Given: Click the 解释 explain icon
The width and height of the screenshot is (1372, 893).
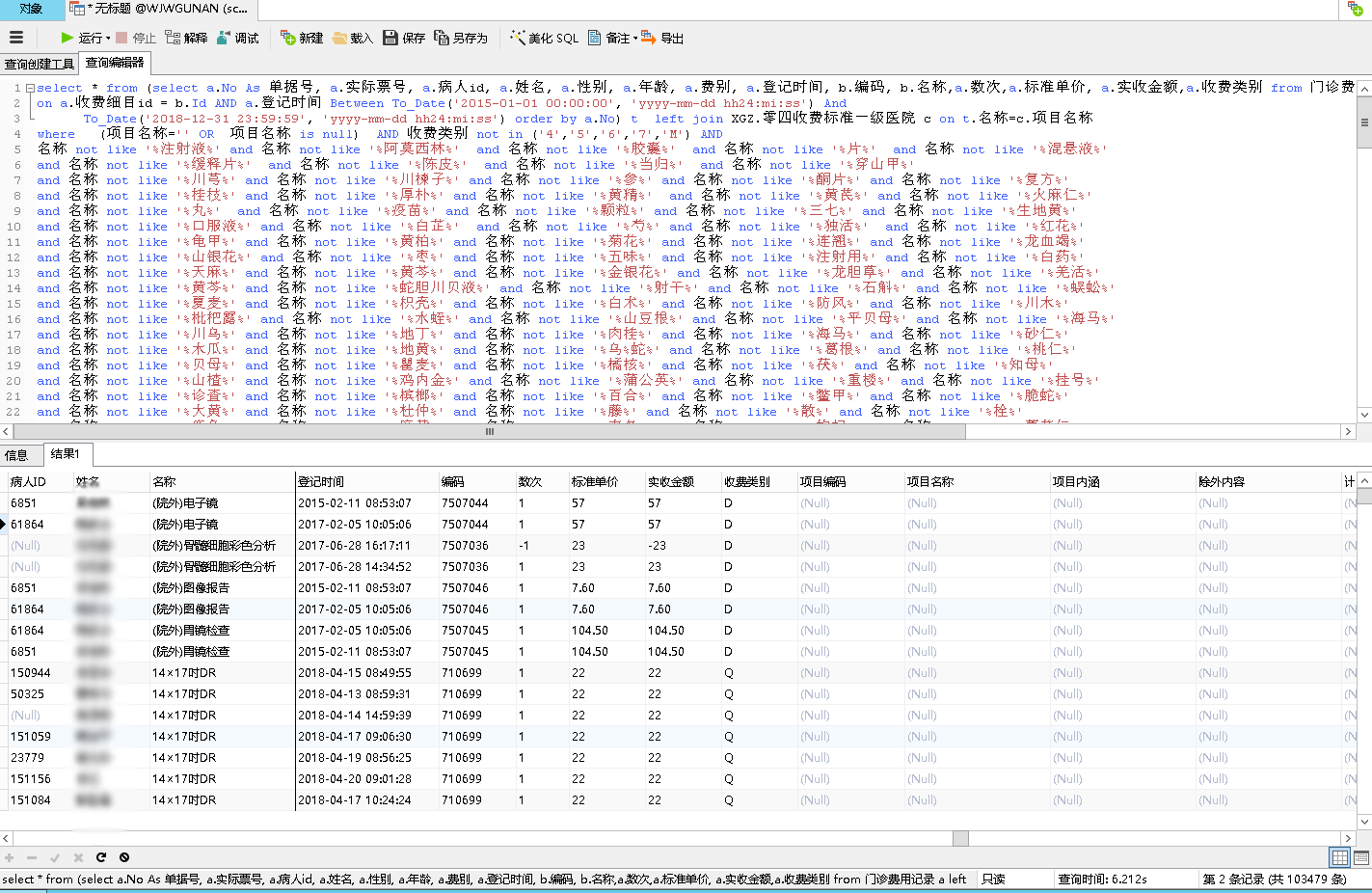Looking at the screenshot, I should point(186,38).
